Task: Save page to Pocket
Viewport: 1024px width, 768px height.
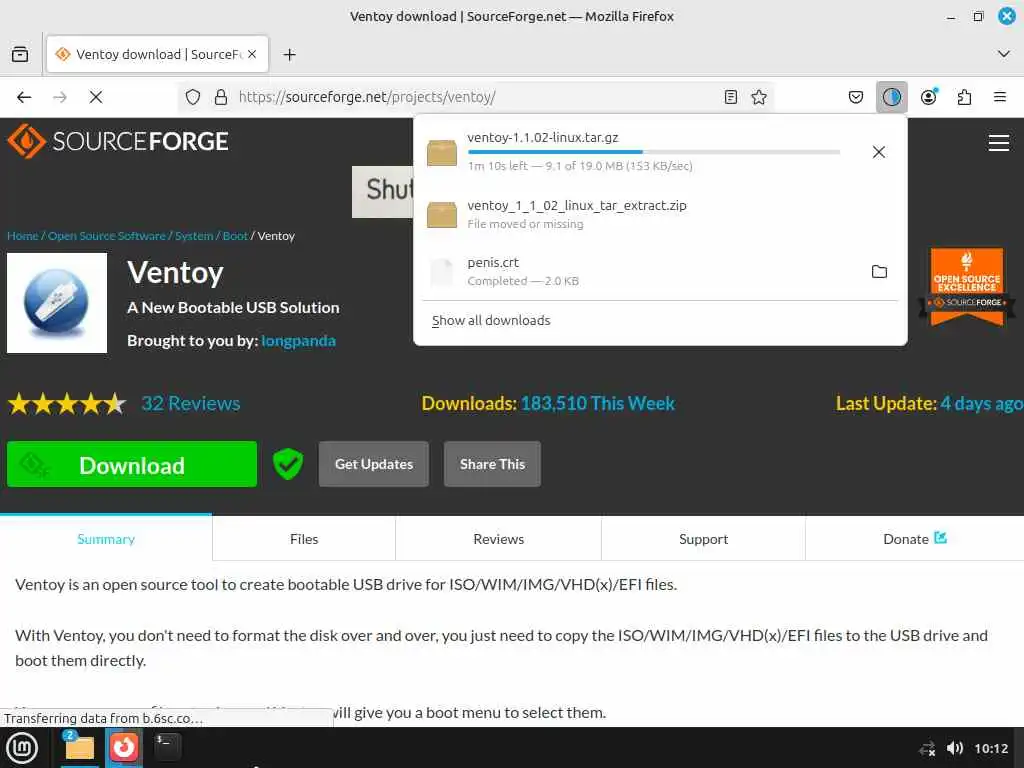Action: point(856,97)
